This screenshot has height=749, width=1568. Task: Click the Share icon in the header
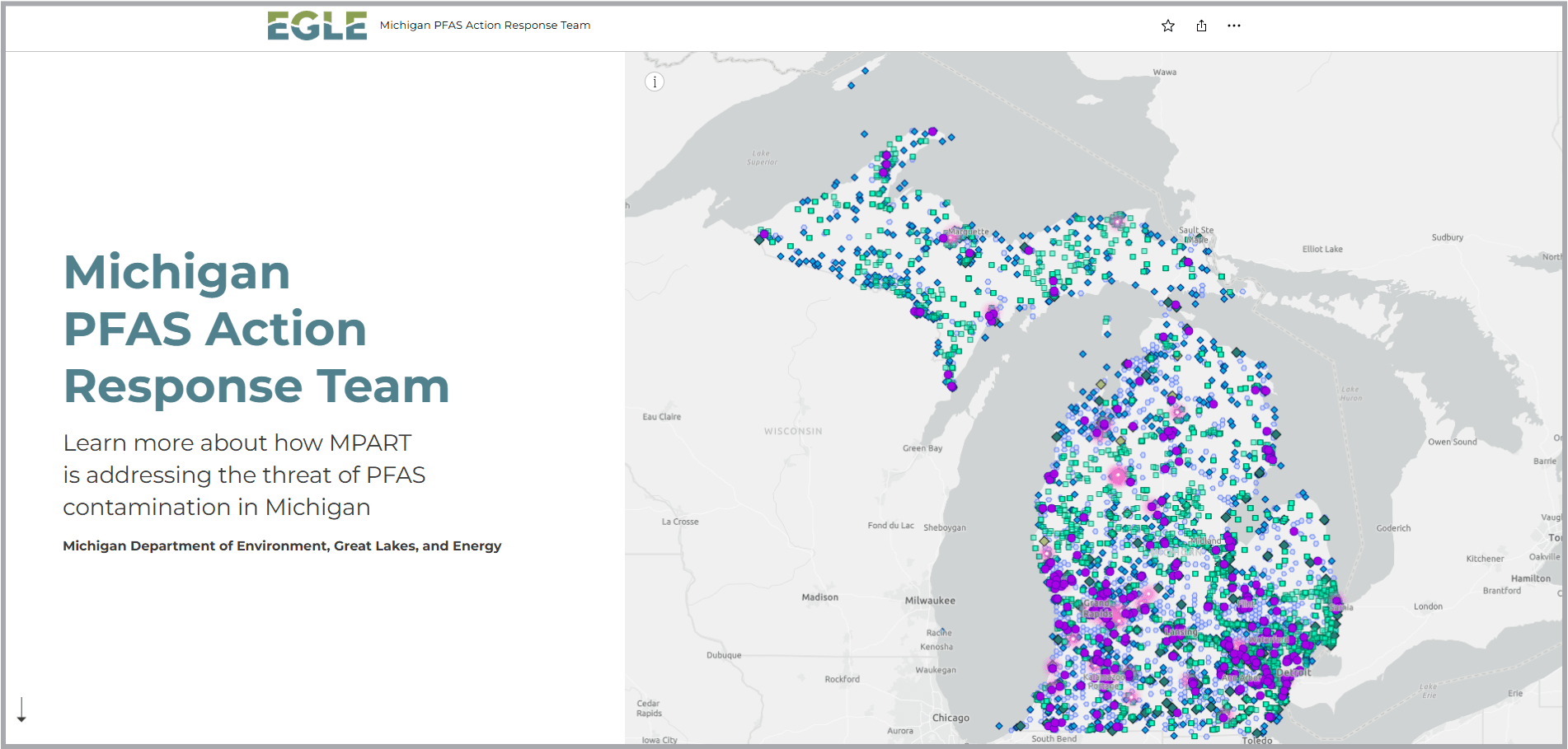1201,26
